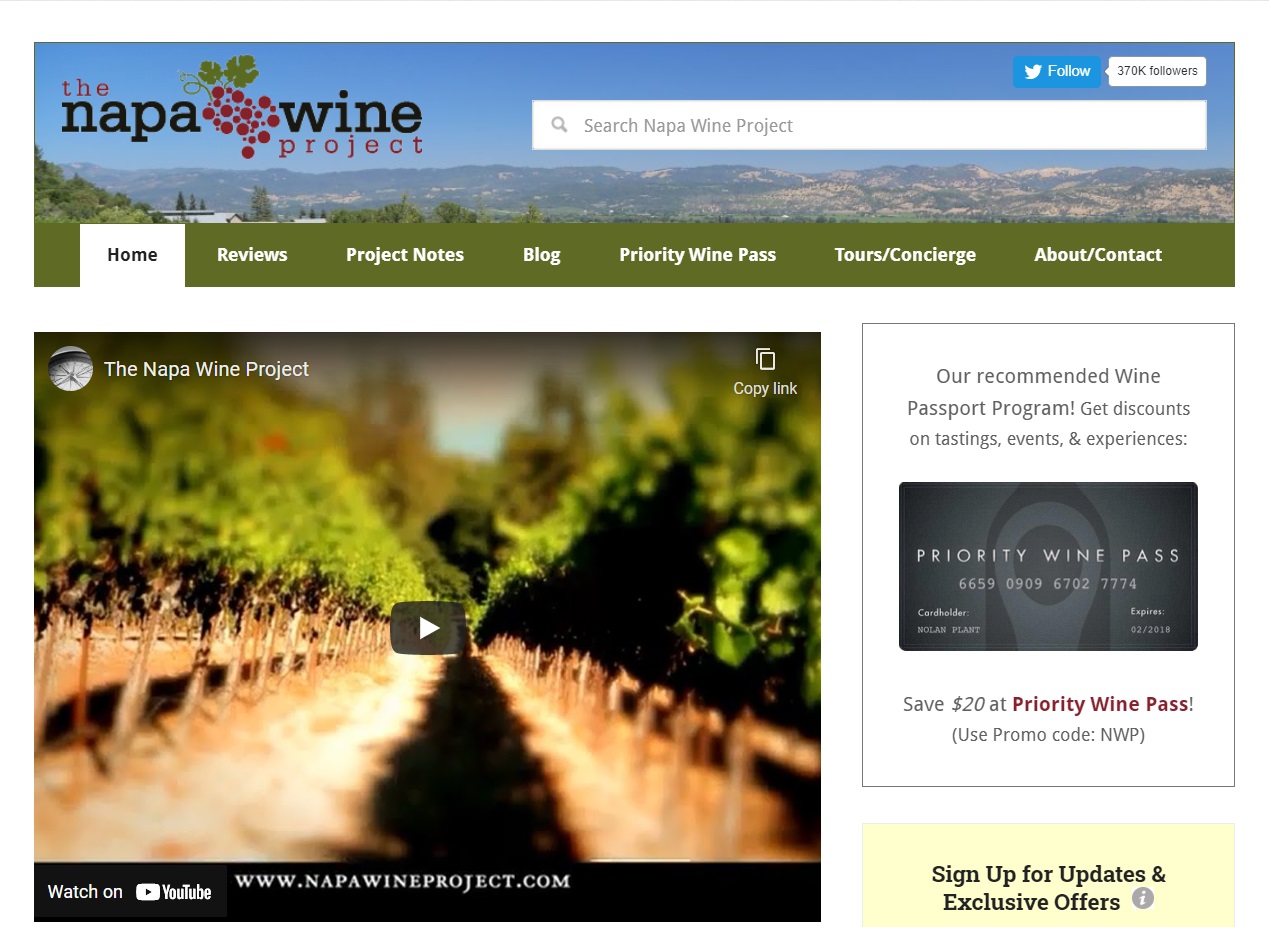Click the search magnifier icon
1269x927 pixels.
coord(560,125)
